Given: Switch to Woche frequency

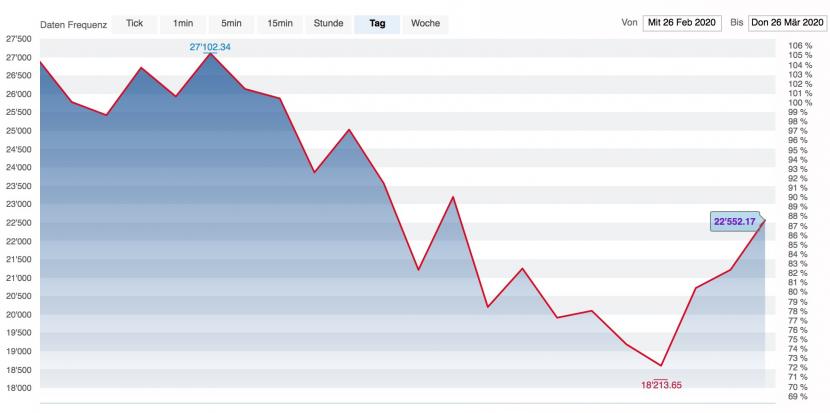Looking at the screenshot, I should pos(426,24).
